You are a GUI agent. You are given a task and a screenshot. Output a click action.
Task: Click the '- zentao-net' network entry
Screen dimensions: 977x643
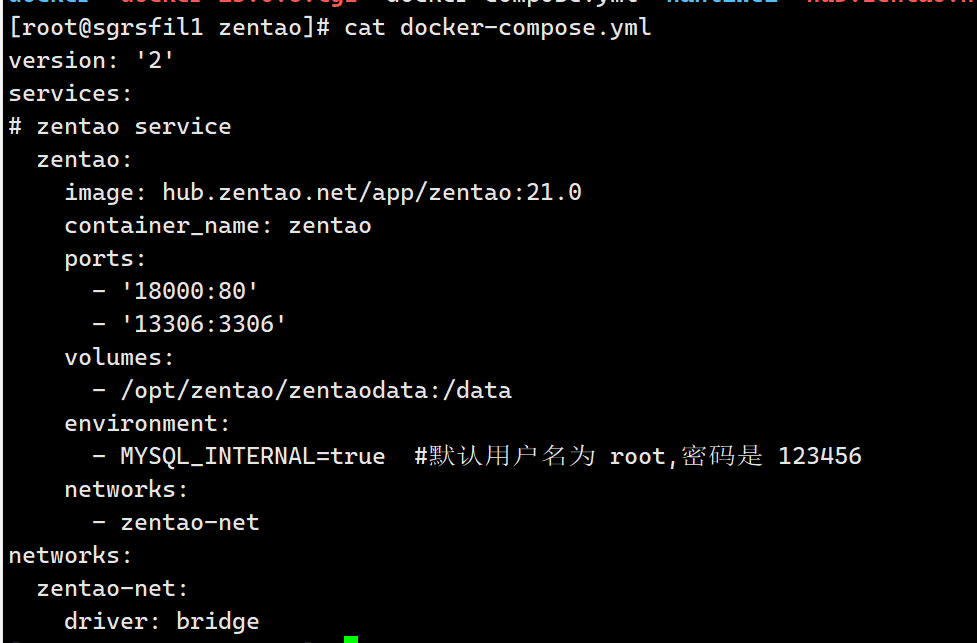coord(176,522)
